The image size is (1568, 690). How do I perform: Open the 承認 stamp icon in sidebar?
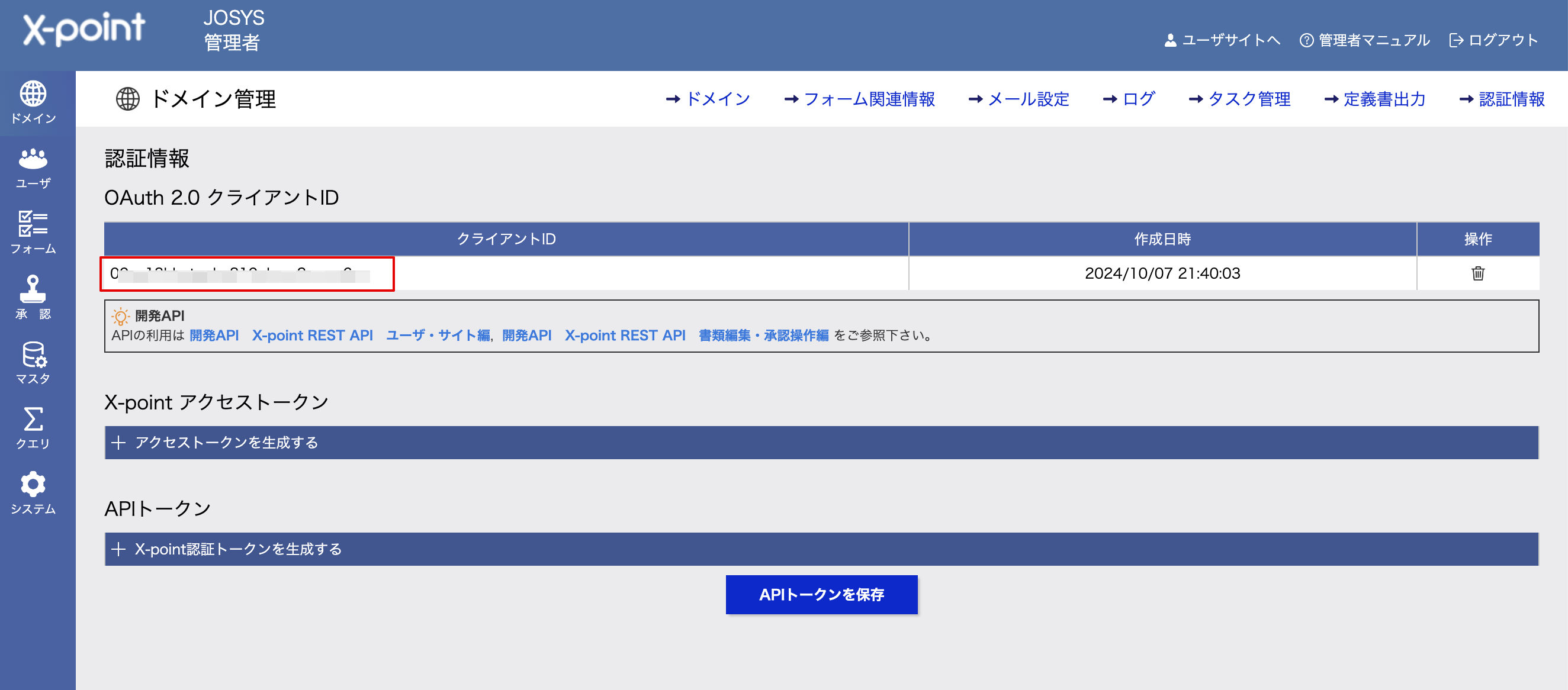tap(33, 288)
